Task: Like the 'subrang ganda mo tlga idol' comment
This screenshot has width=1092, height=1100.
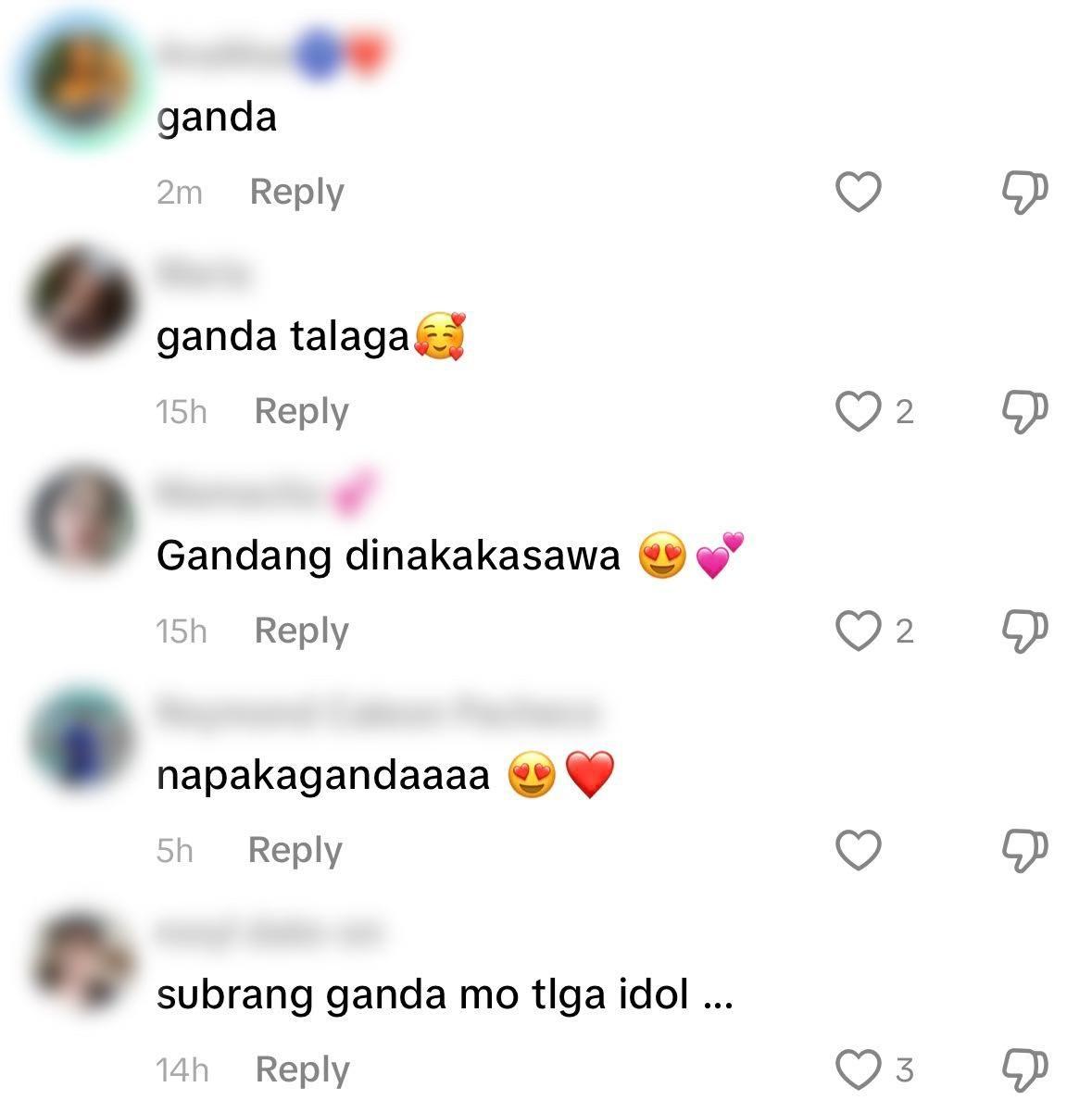Action: 858,1069
